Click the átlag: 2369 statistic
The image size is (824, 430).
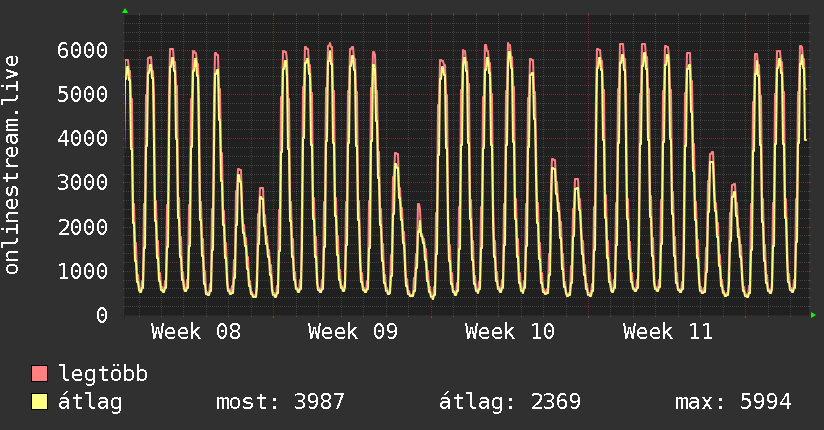click(x=510, y=402)
